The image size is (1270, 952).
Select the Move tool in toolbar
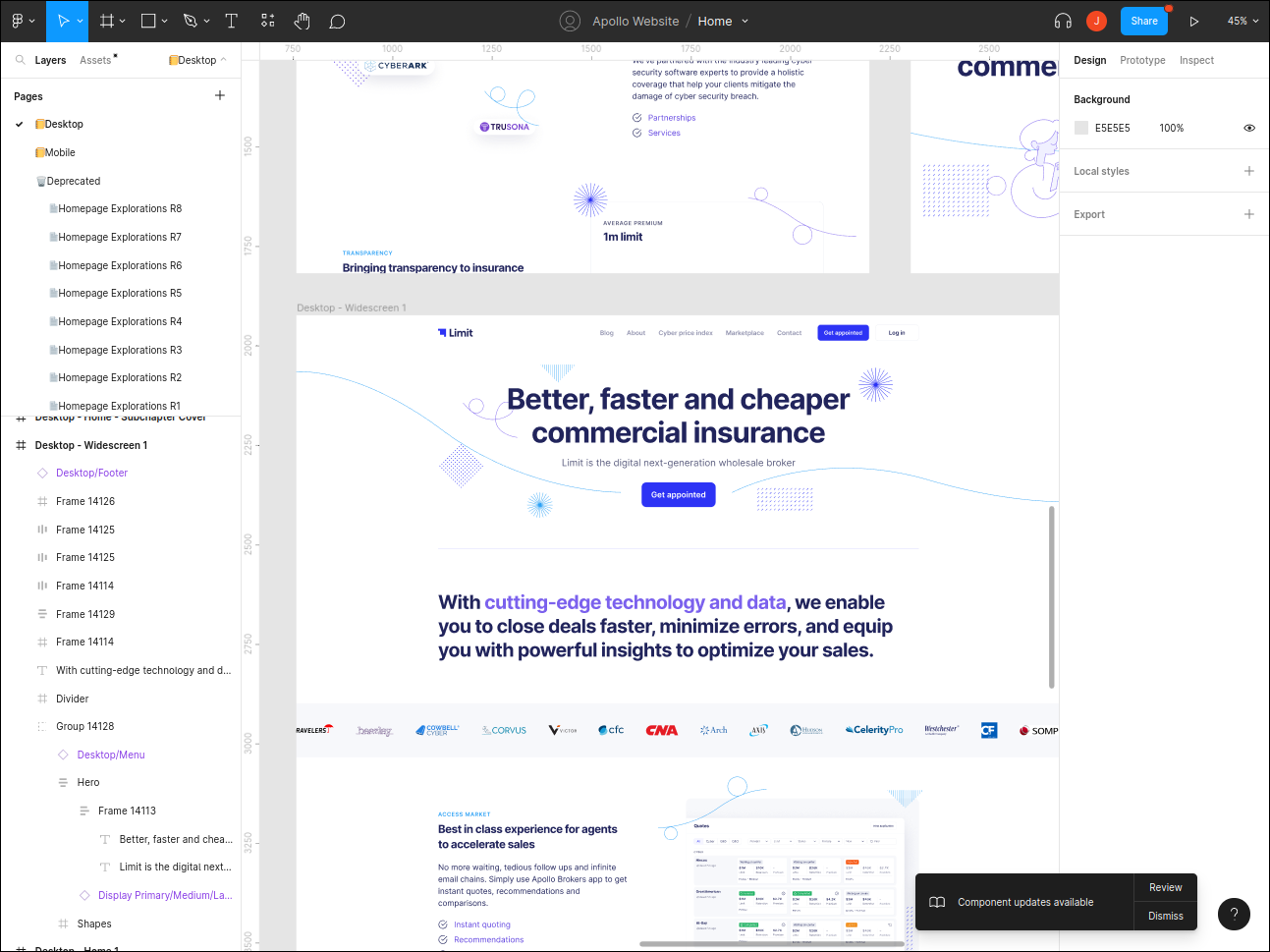point(63,21)
